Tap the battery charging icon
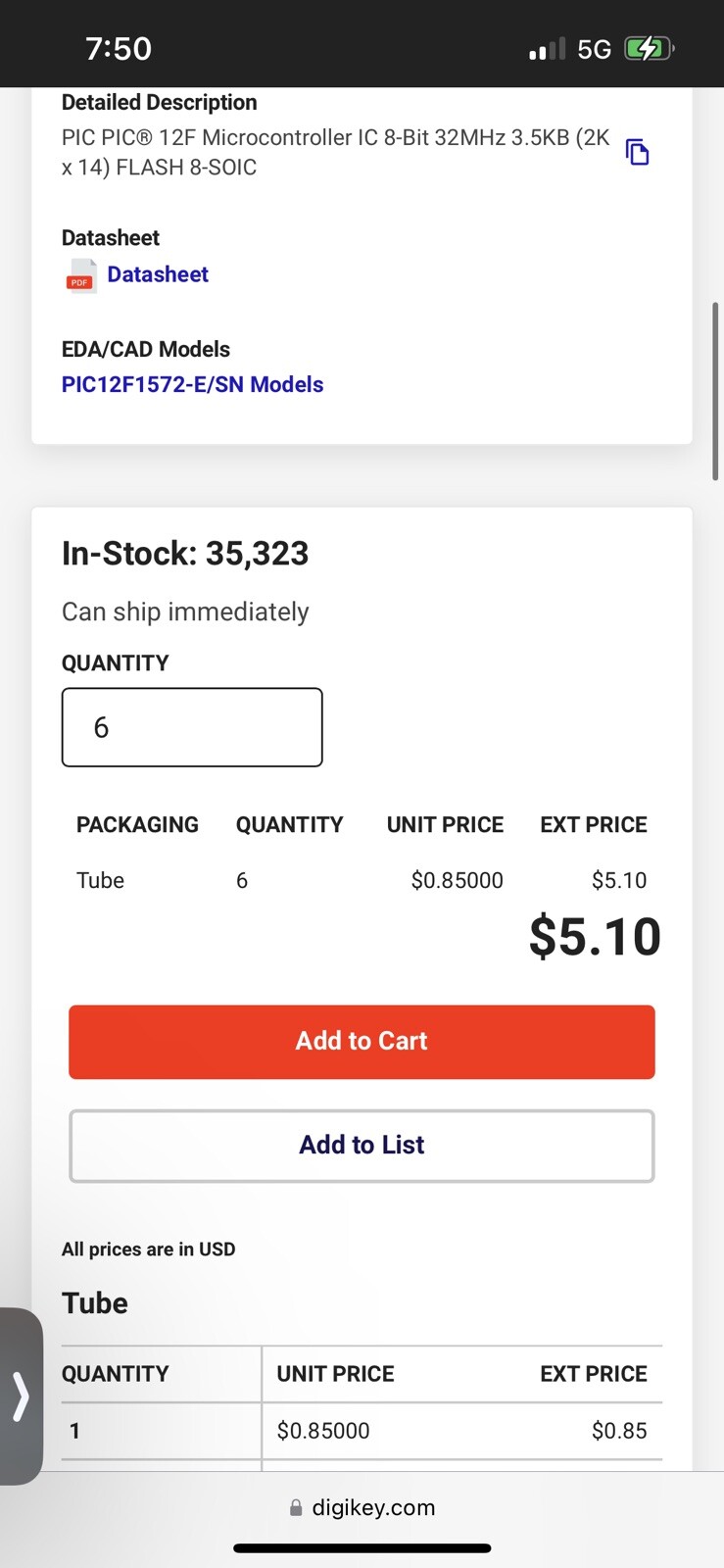 pos(649,49)
